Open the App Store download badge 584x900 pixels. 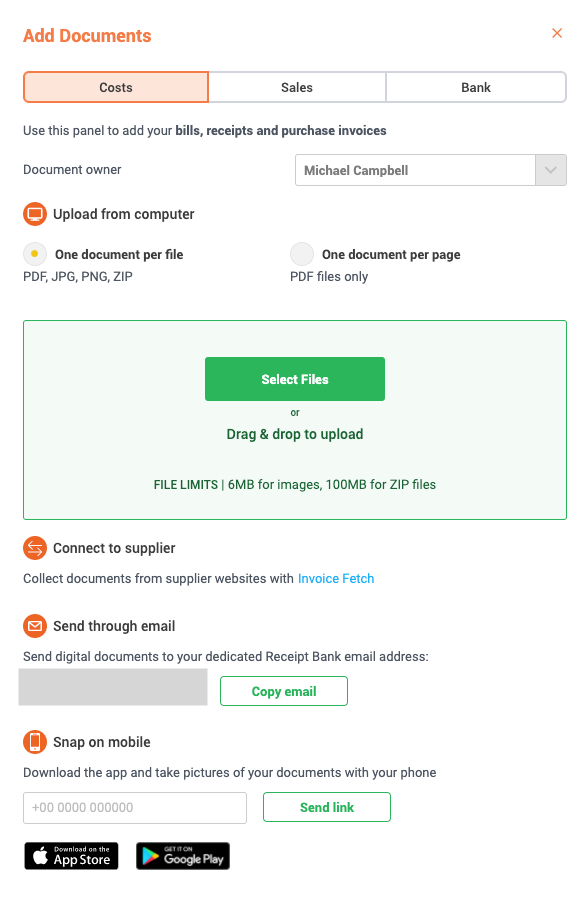[x=71, y=856]
